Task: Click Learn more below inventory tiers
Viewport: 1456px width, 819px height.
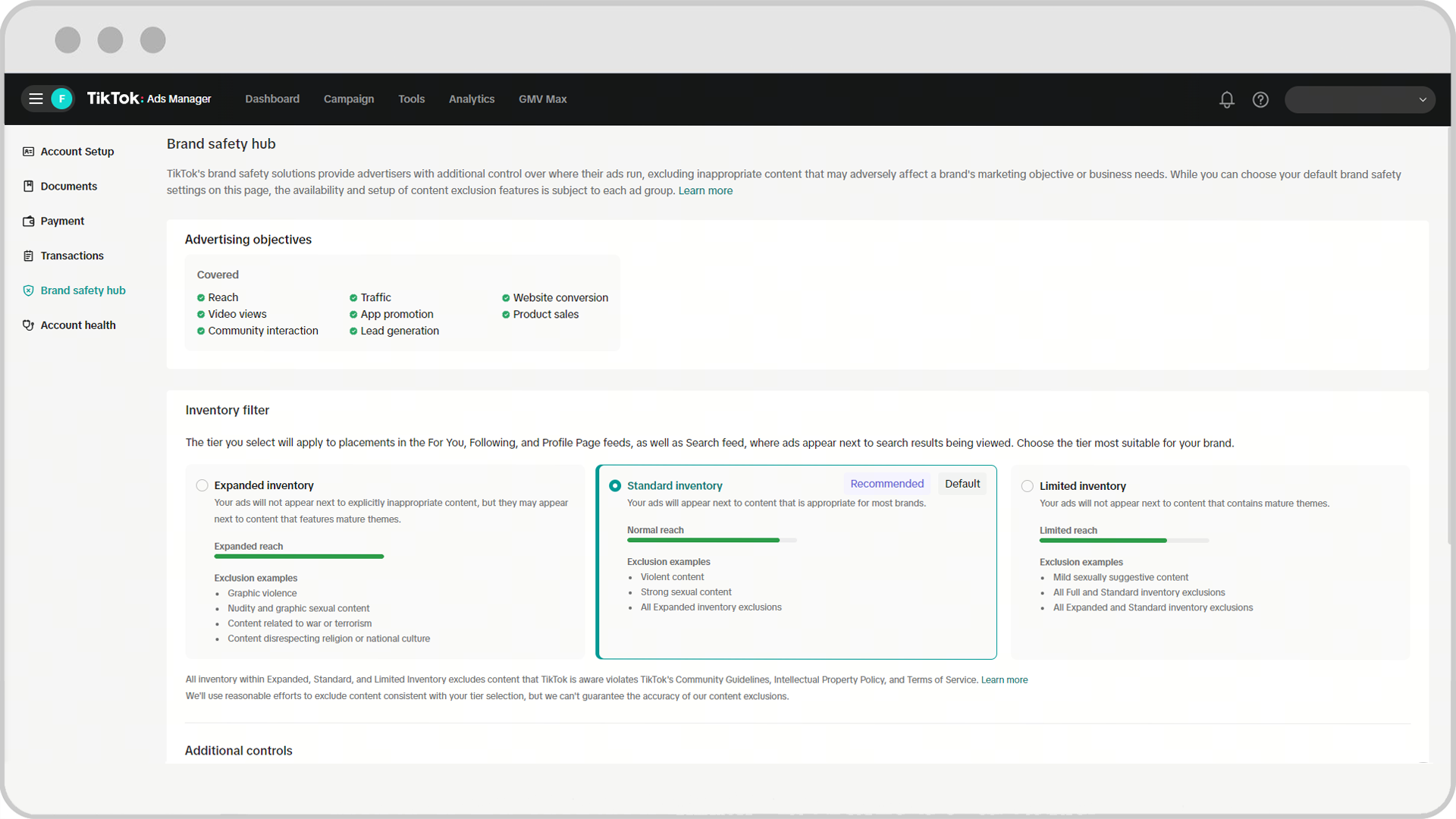Action: [1004, 680]
